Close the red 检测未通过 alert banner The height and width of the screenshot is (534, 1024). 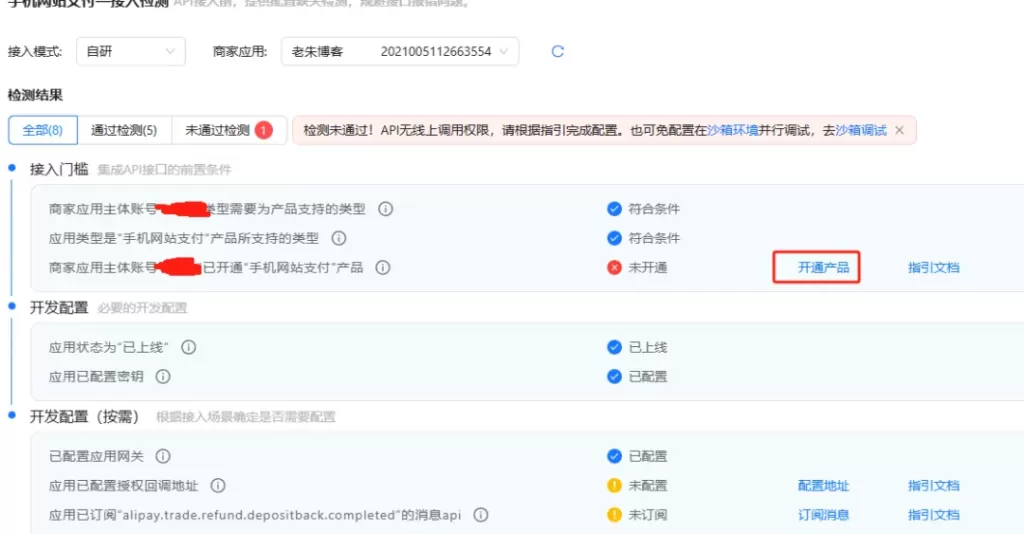click(899, 130)
